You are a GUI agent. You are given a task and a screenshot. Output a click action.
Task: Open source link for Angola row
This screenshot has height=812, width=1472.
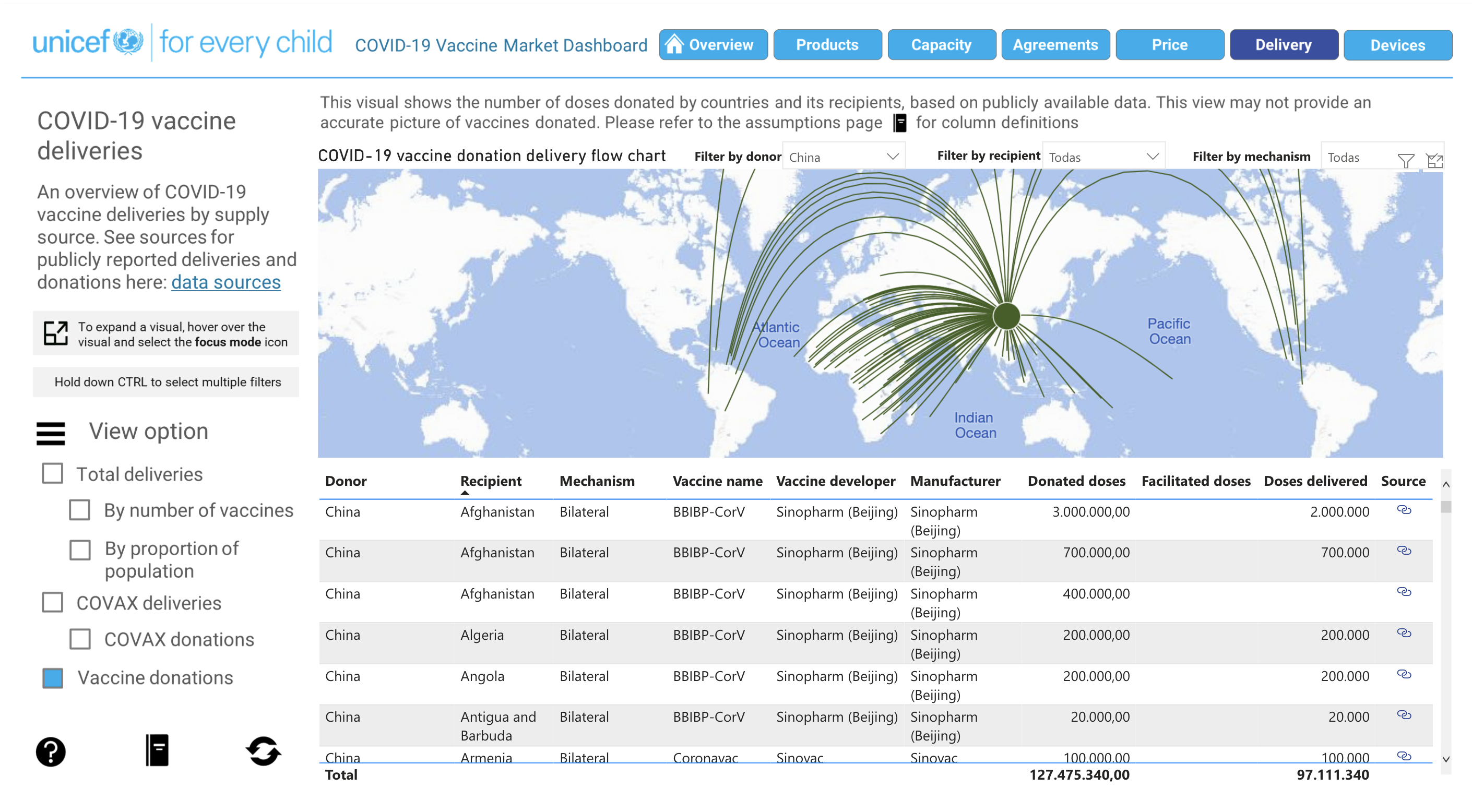coord(1404,674)
